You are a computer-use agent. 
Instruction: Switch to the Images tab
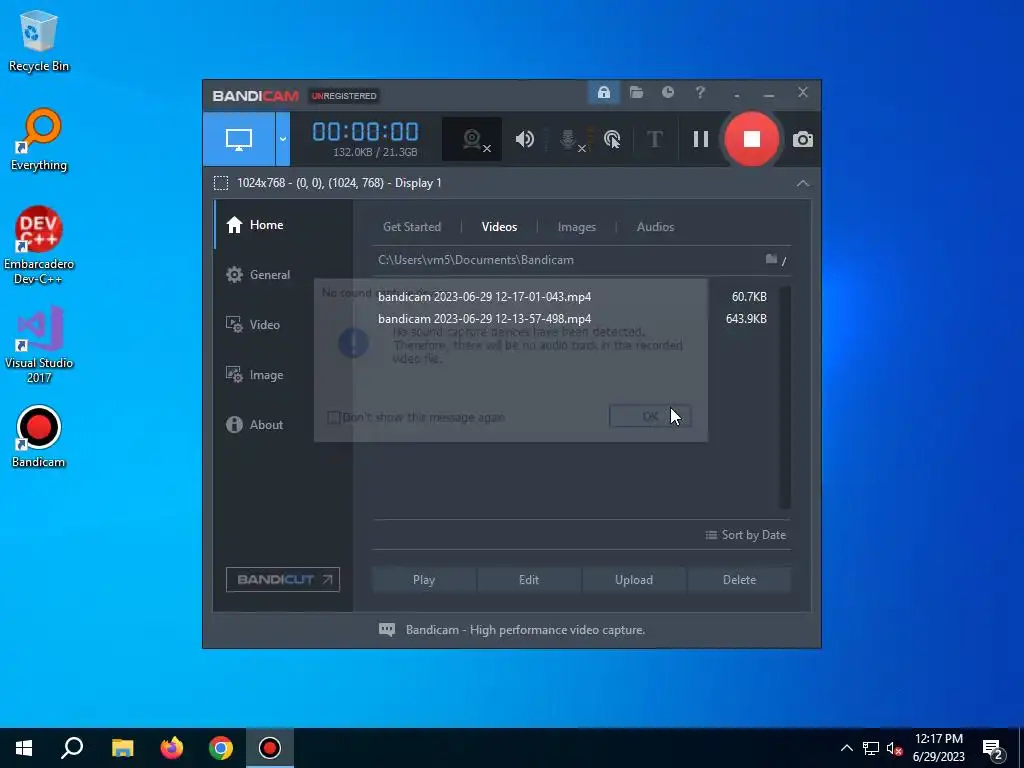point(577,227)
